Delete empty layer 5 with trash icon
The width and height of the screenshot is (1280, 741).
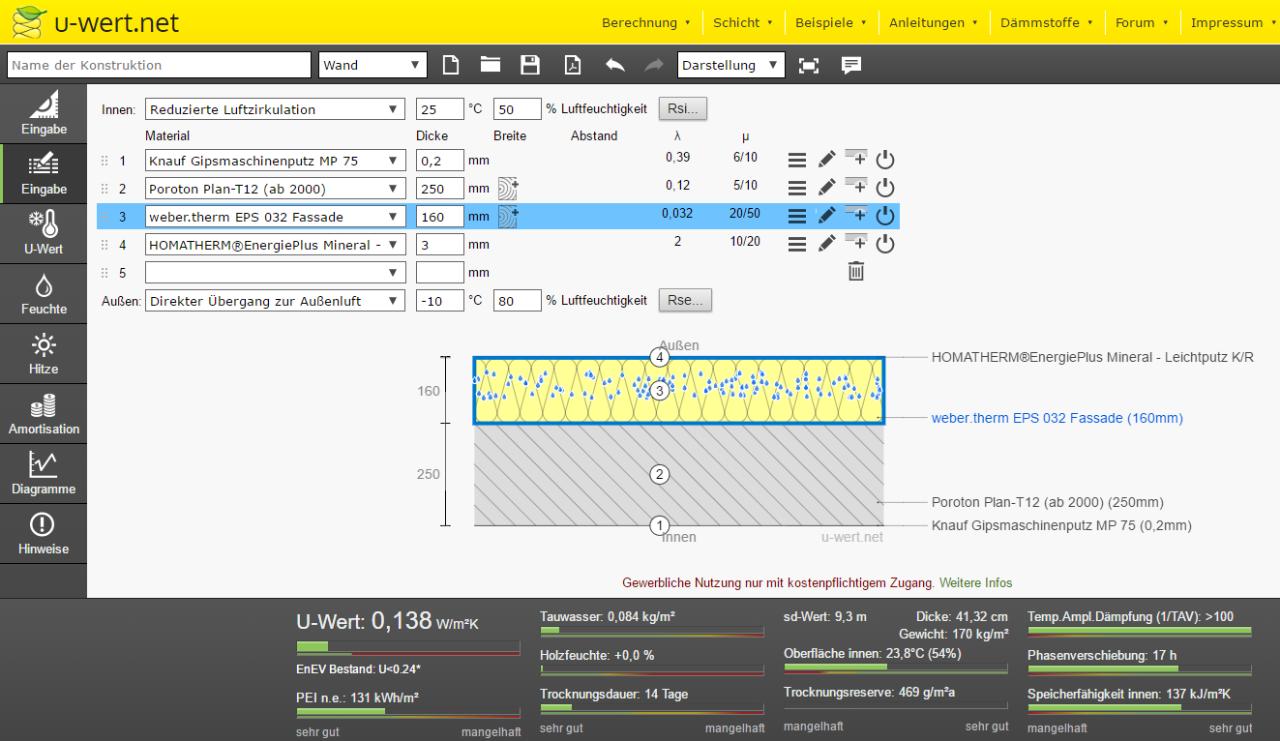[x=856, y=271]
